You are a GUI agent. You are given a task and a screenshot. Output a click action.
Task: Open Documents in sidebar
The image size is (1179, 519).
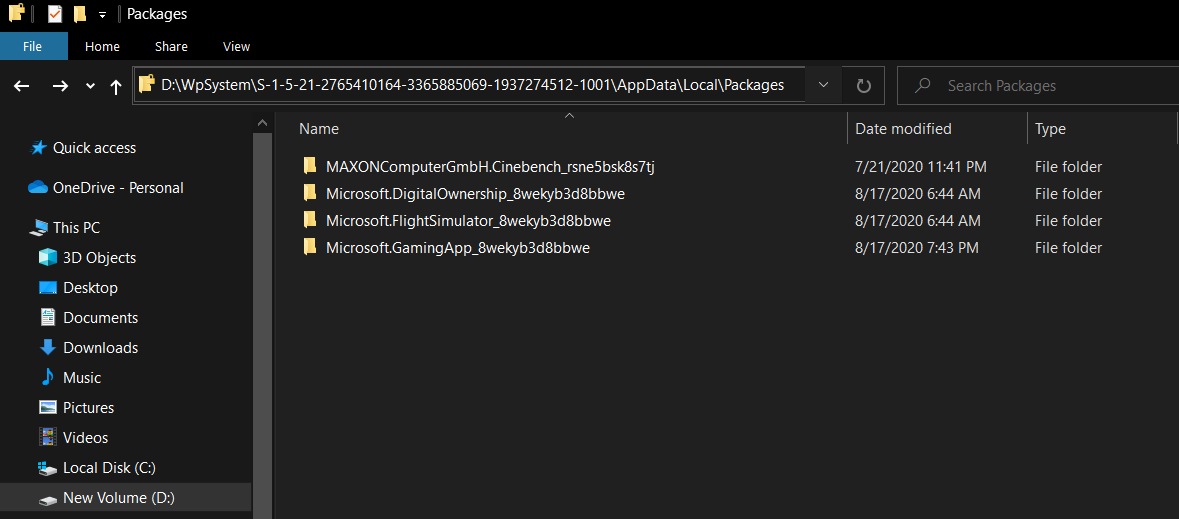click(x=101, y=317)
